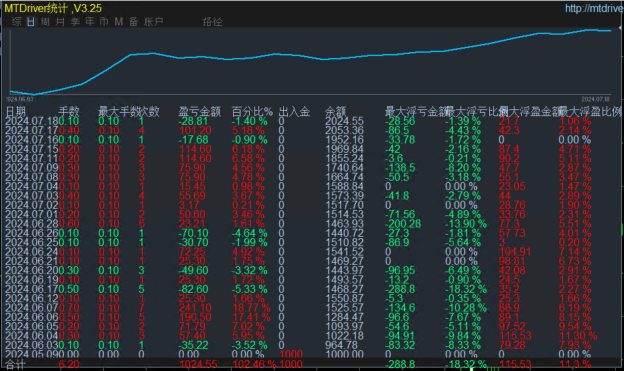Viewport: 624px width, 371px height.
Task: Click the balance value 1952.16
Action: coord(344,140)
